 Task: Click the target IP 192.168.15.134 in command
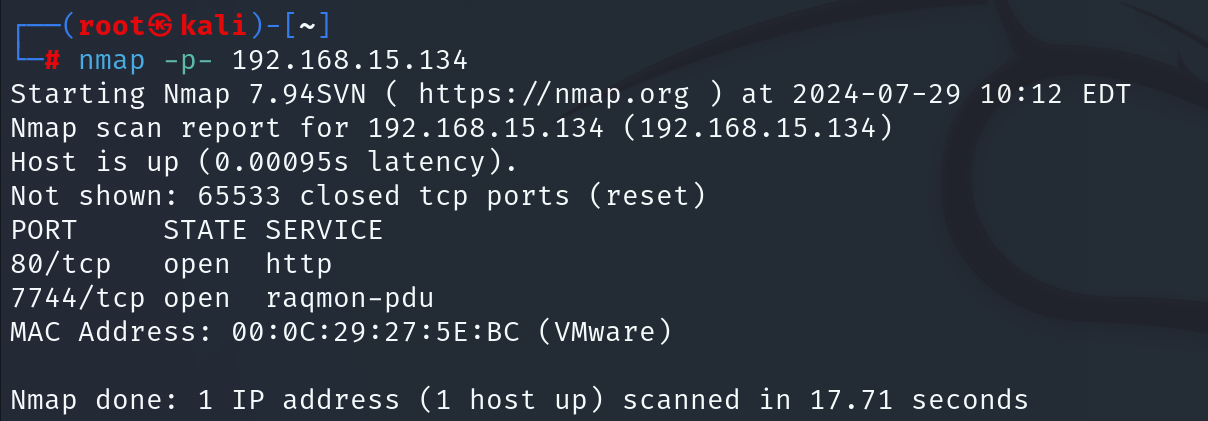click(x=350, y=60)
